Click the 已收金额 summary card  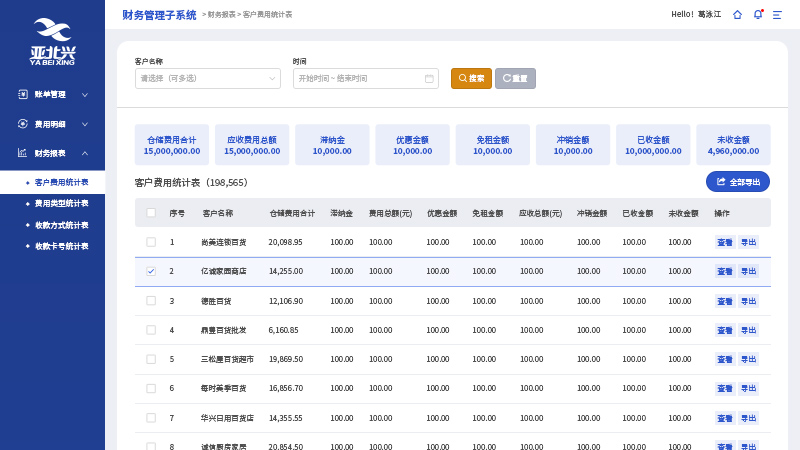click(653, 145)
